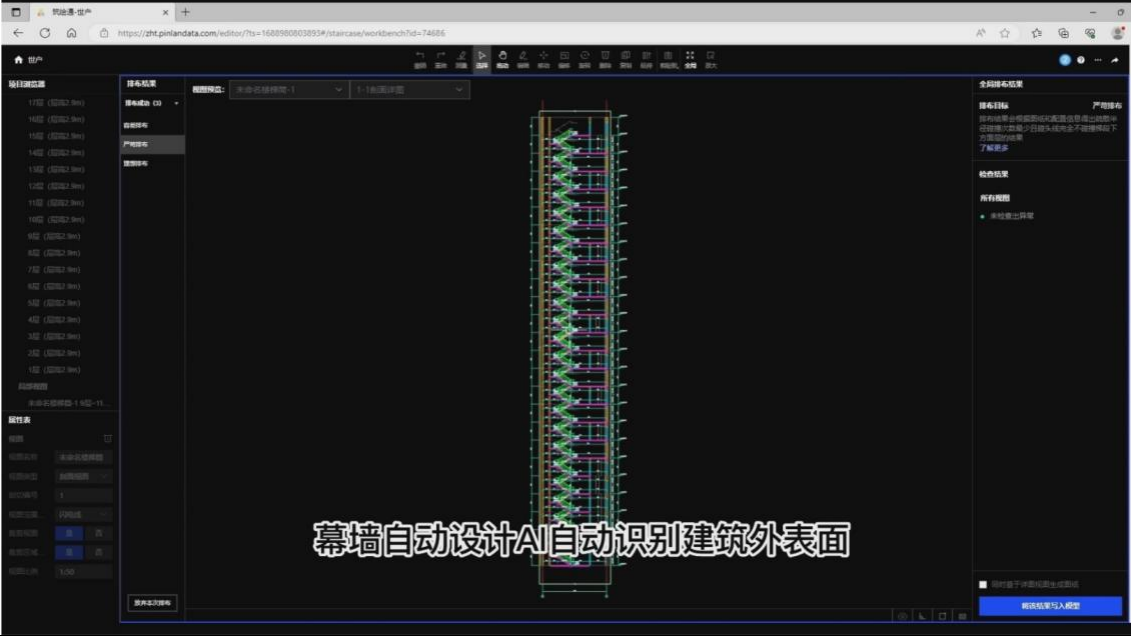The height and width of the screenshot is (636, 1131).
Task: Tick the checkbox above the blue import button
Action: [x=982, y=584]
